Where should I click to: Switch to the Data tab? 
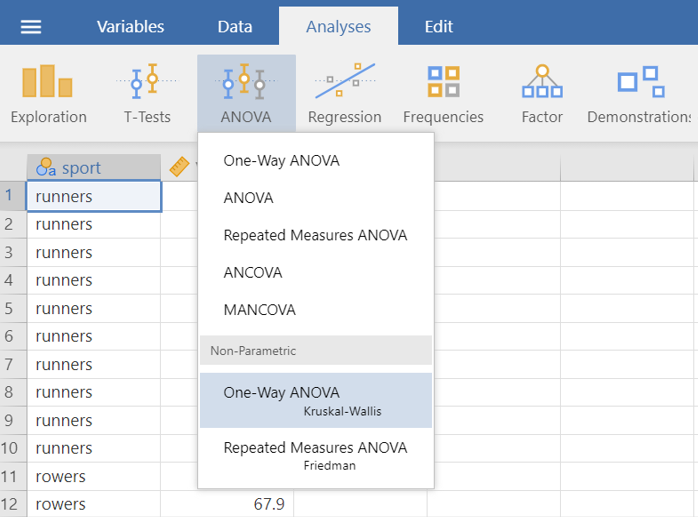[x=235, y=27]
